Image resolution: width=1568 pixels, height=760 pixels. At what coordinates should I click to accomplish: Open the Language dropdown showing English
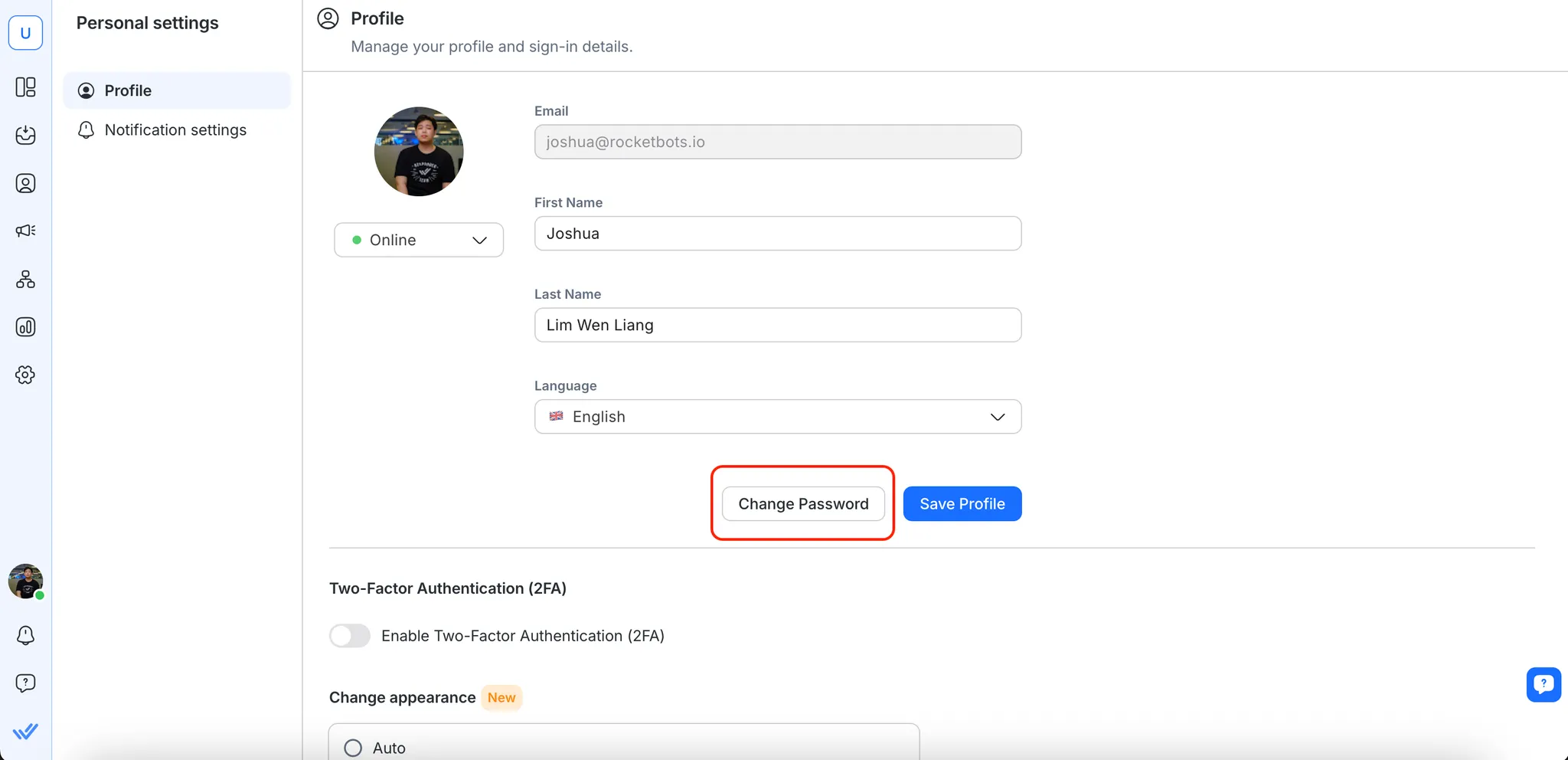pyautogui.click(x=777, y=417)
